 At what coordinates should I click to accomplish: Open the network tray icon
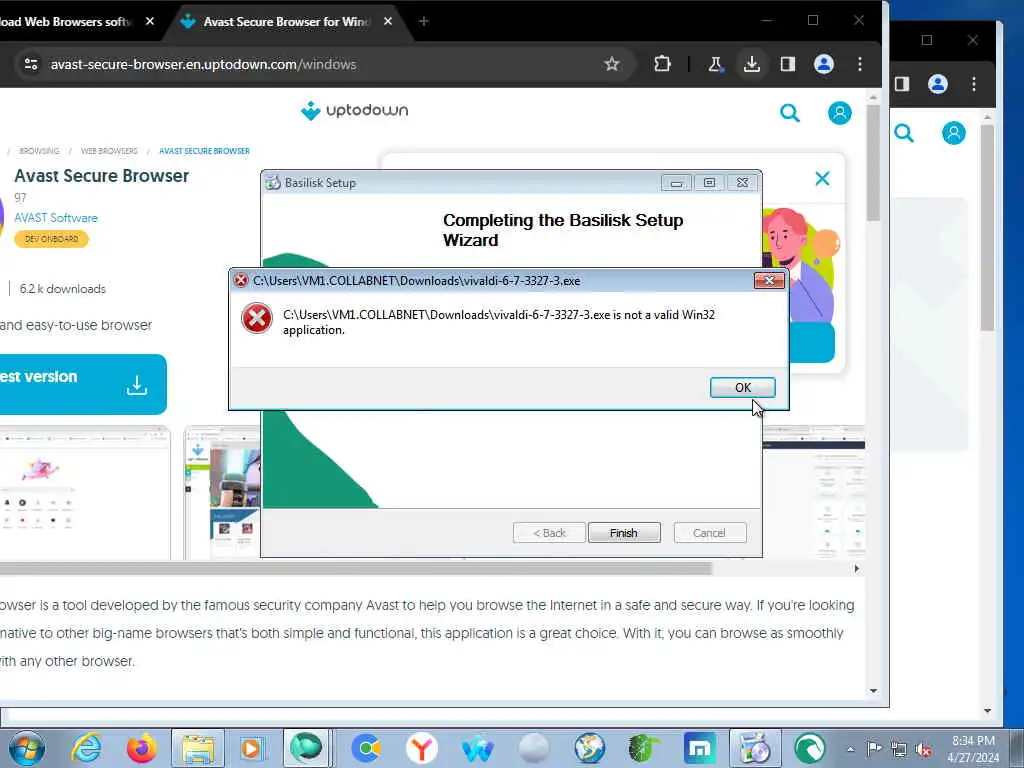coord(899,749)
